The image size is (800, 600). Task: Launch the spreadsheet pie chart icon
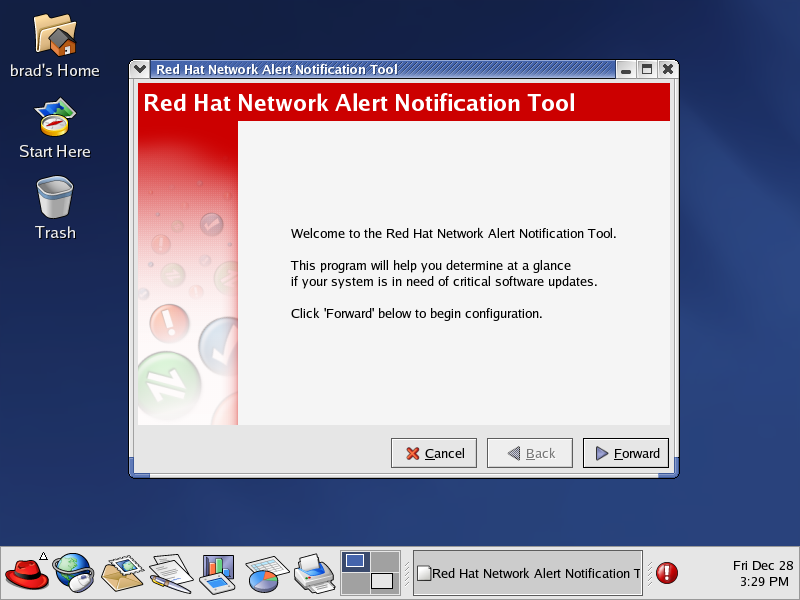tap(266, 573)
